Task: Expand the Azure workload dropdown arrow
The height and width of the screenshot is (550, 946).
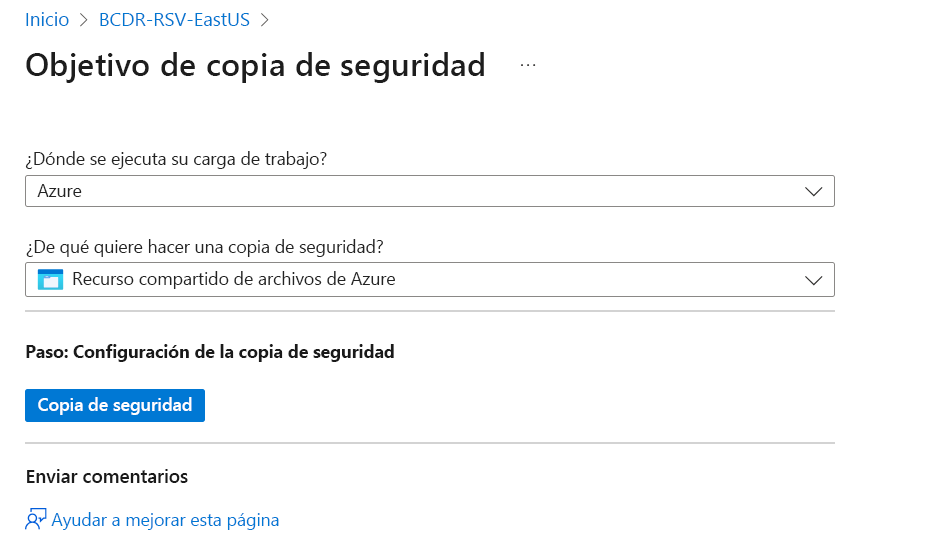Action: pyautogui.click(x=813, y=192)
